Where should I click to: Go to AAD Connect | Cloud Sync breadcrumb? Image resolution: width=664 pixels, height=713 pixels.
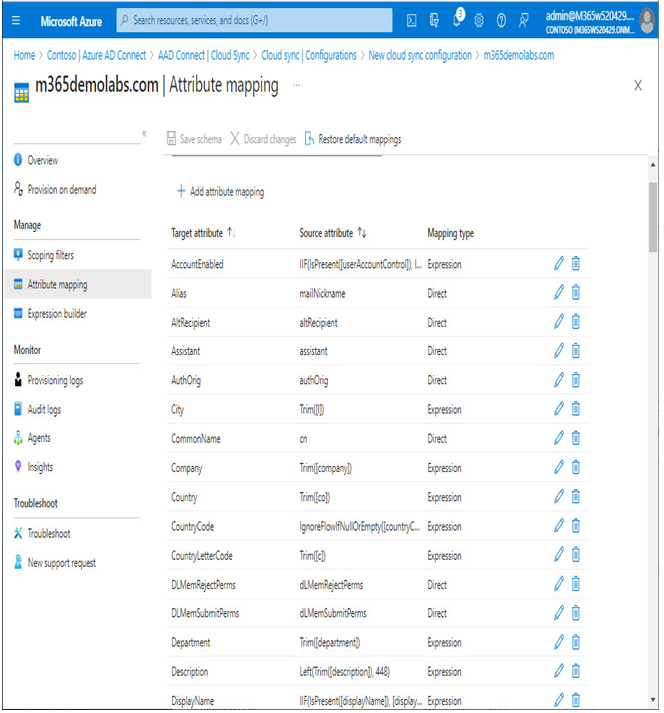click(x=204, y=55)
